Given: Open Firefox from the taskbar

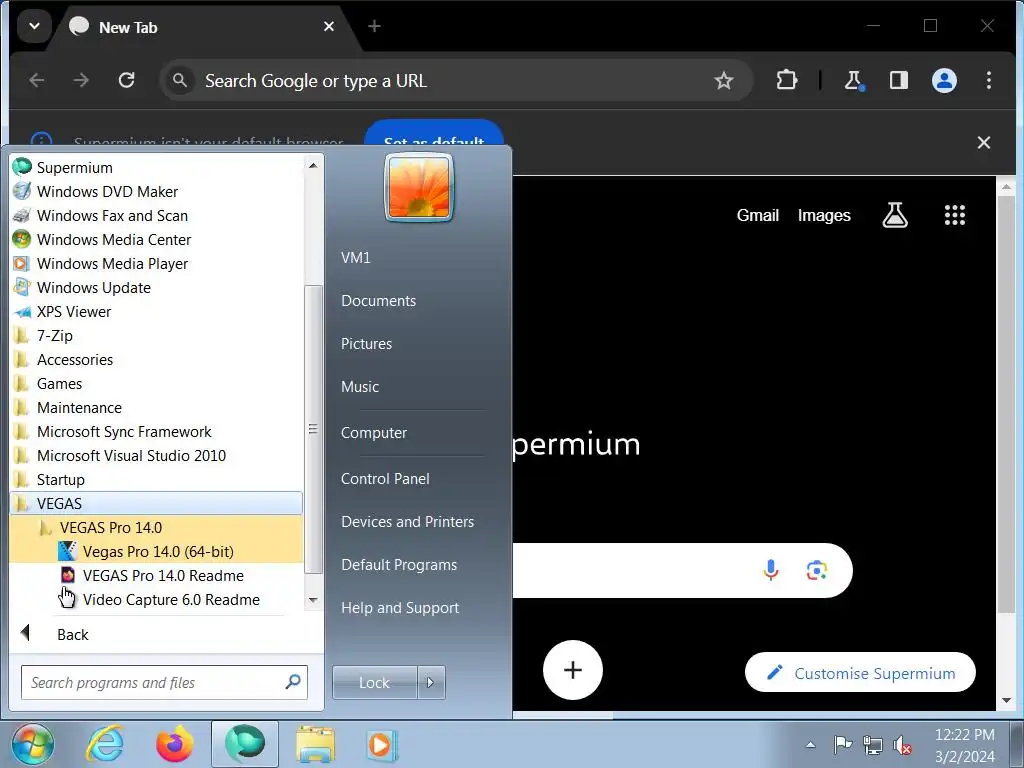Looking at the screenshot, I should [x=174, y=744].
